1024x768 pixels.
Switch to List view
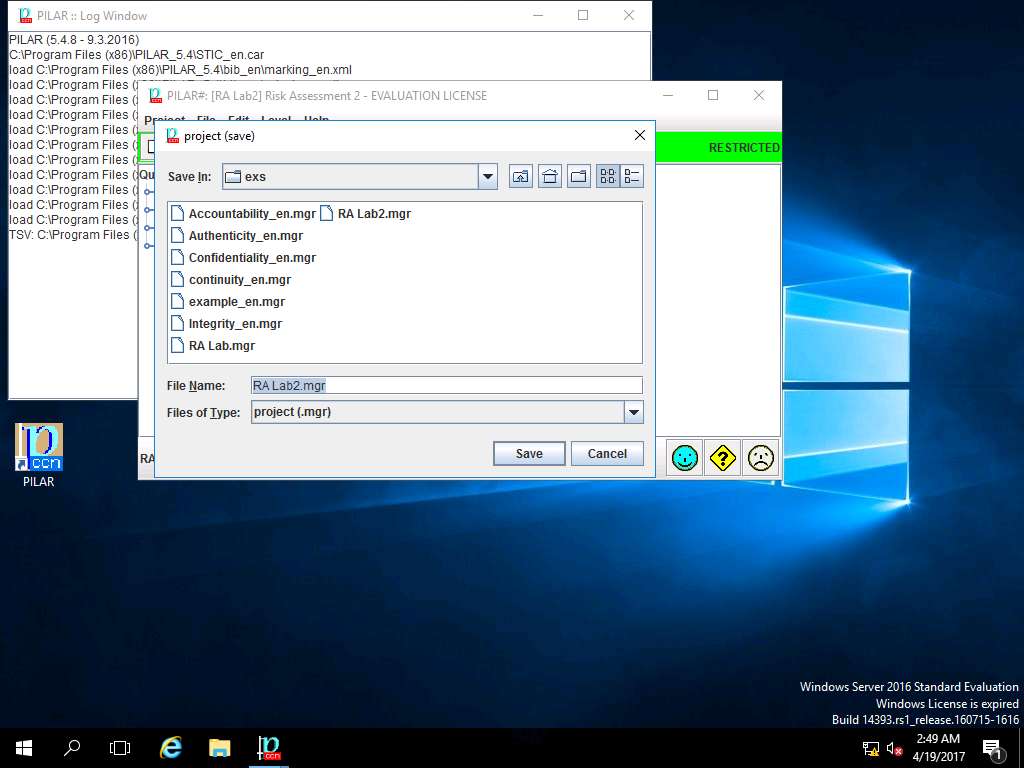click(x=608, y=176)
